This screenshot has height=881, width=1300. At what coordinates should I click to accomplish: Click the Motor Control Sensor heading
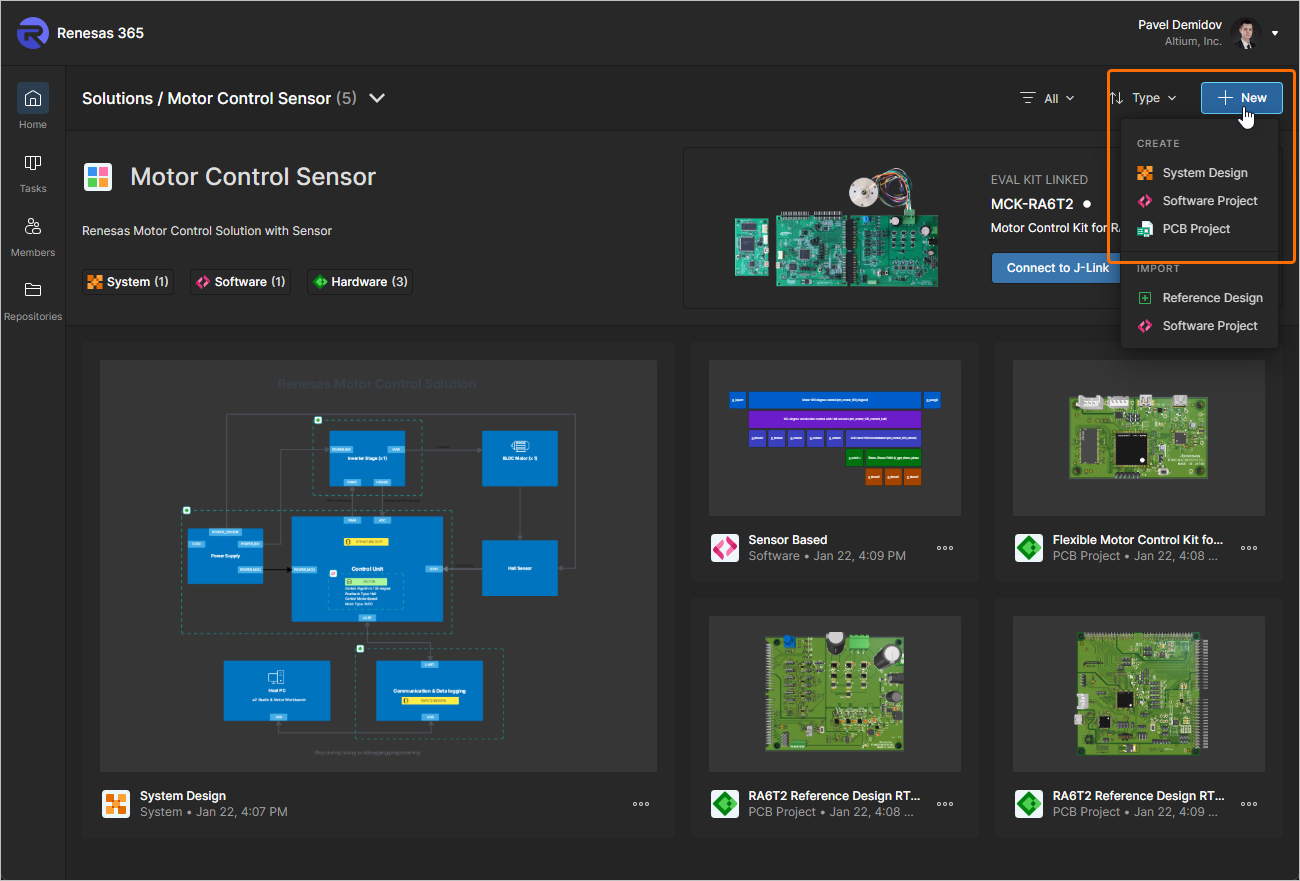click(253, 177)
